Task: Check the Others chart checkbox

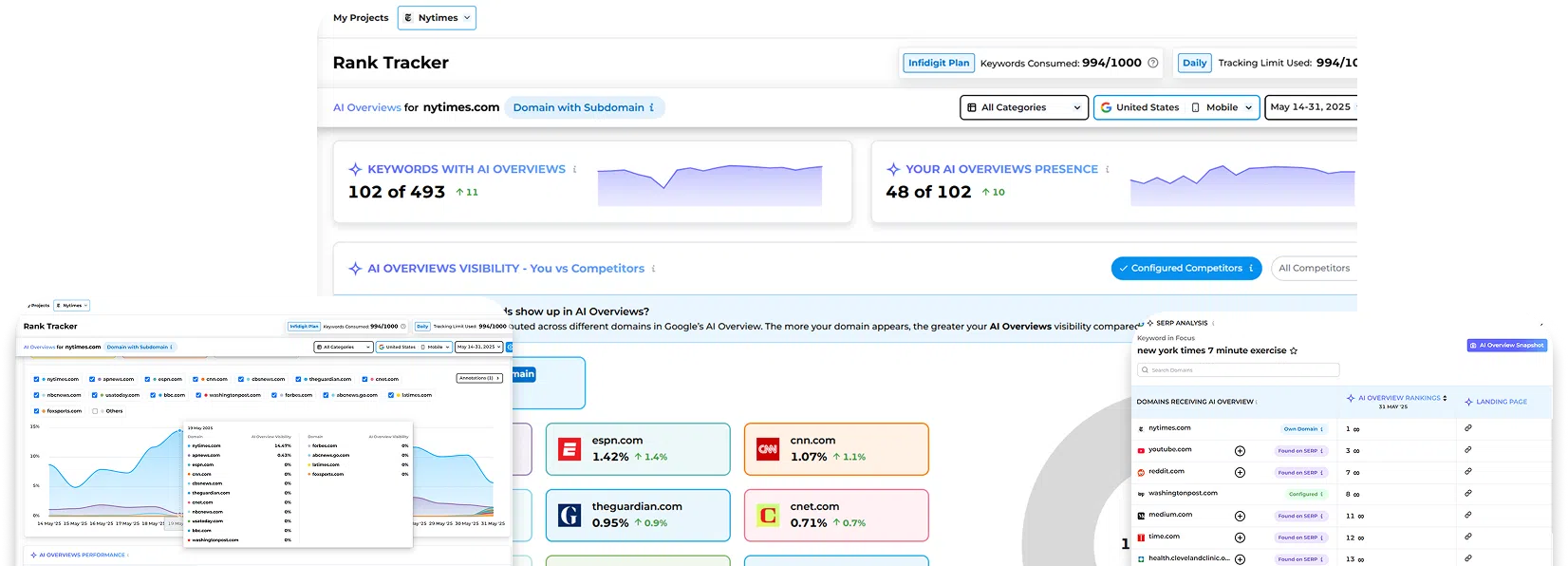Action: click(95, 411)
